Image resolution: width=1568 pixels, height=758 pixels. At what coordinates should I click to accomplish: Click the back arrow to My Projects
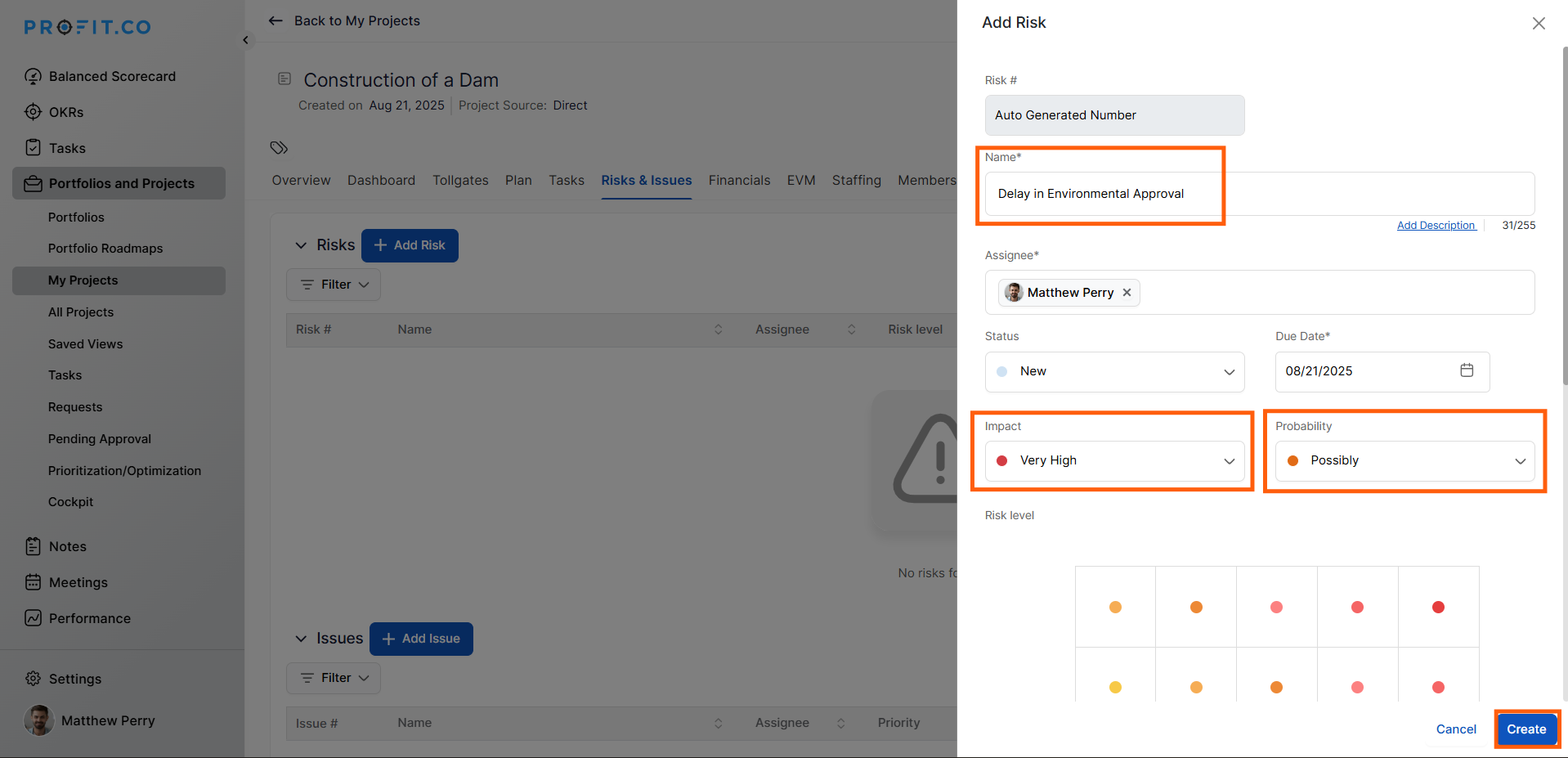(x=276, y=21)
